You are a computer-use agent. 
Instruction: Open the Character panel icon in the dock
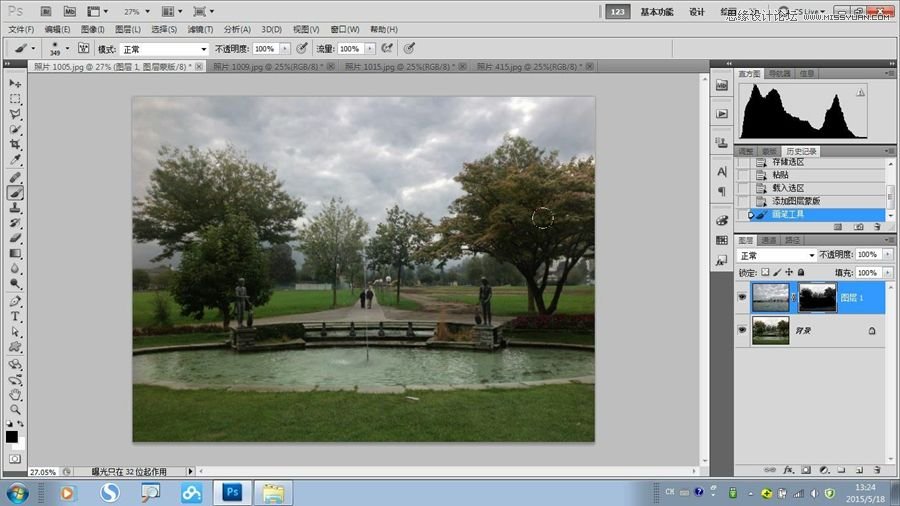[722, 171]
